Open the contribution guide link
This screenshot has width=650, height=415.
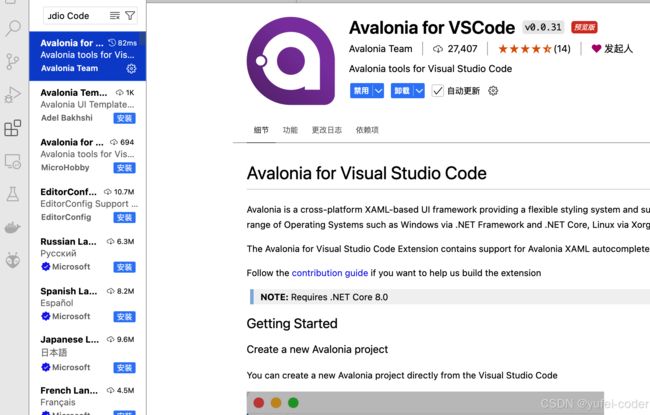coord(330,273)
